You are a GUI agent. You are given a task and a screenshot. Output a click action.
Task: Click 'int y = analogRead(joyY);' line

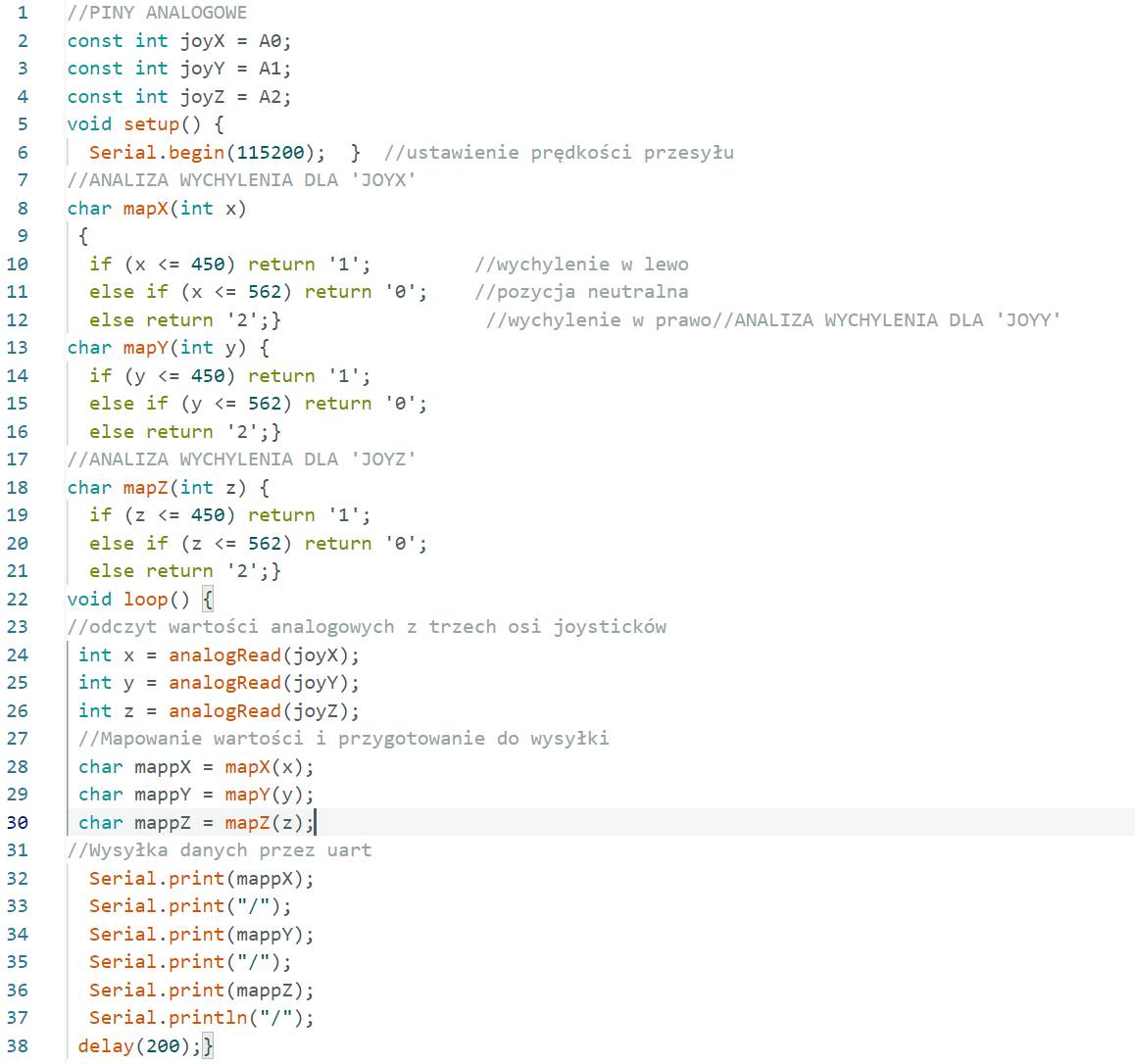tap(219, 683)
